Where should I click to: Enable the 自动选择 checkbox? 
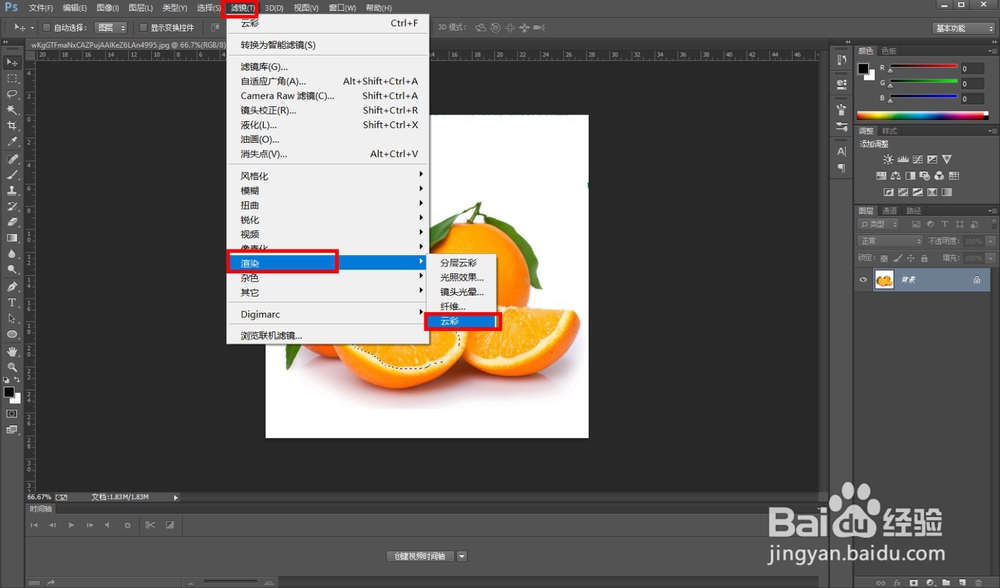pos(47,27)
